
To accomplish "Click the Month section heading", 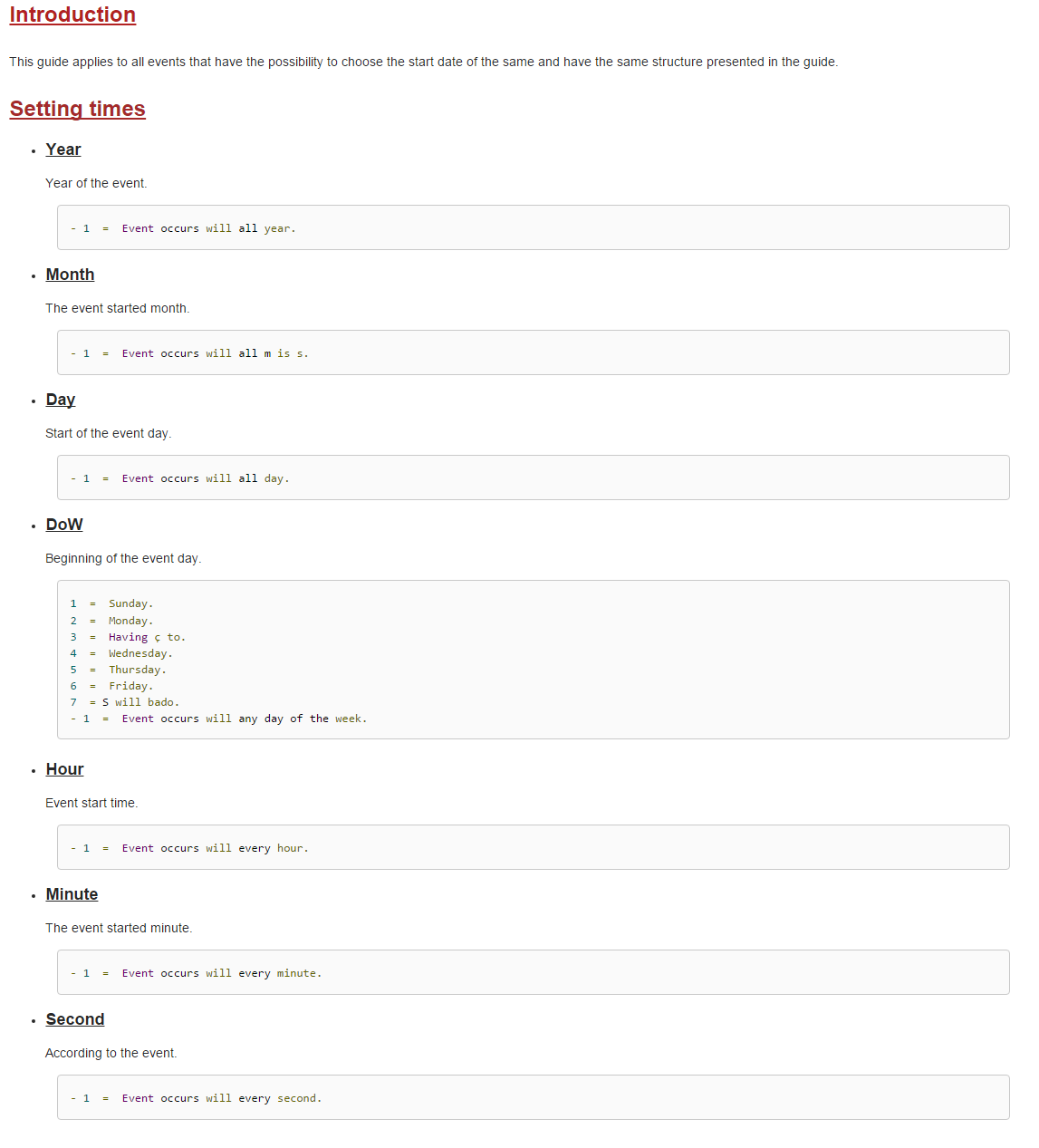I will coord(70,275).
